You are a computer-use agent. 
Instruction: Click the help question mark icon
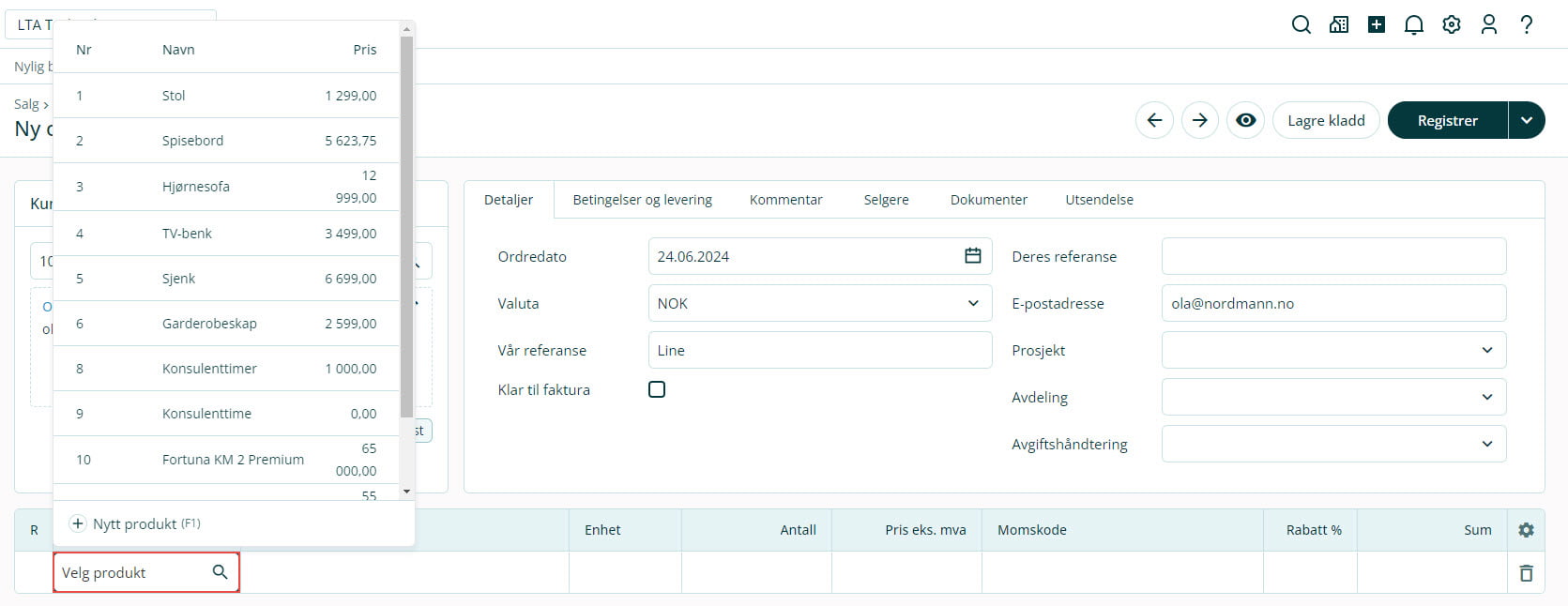[x=1527, y=25]
